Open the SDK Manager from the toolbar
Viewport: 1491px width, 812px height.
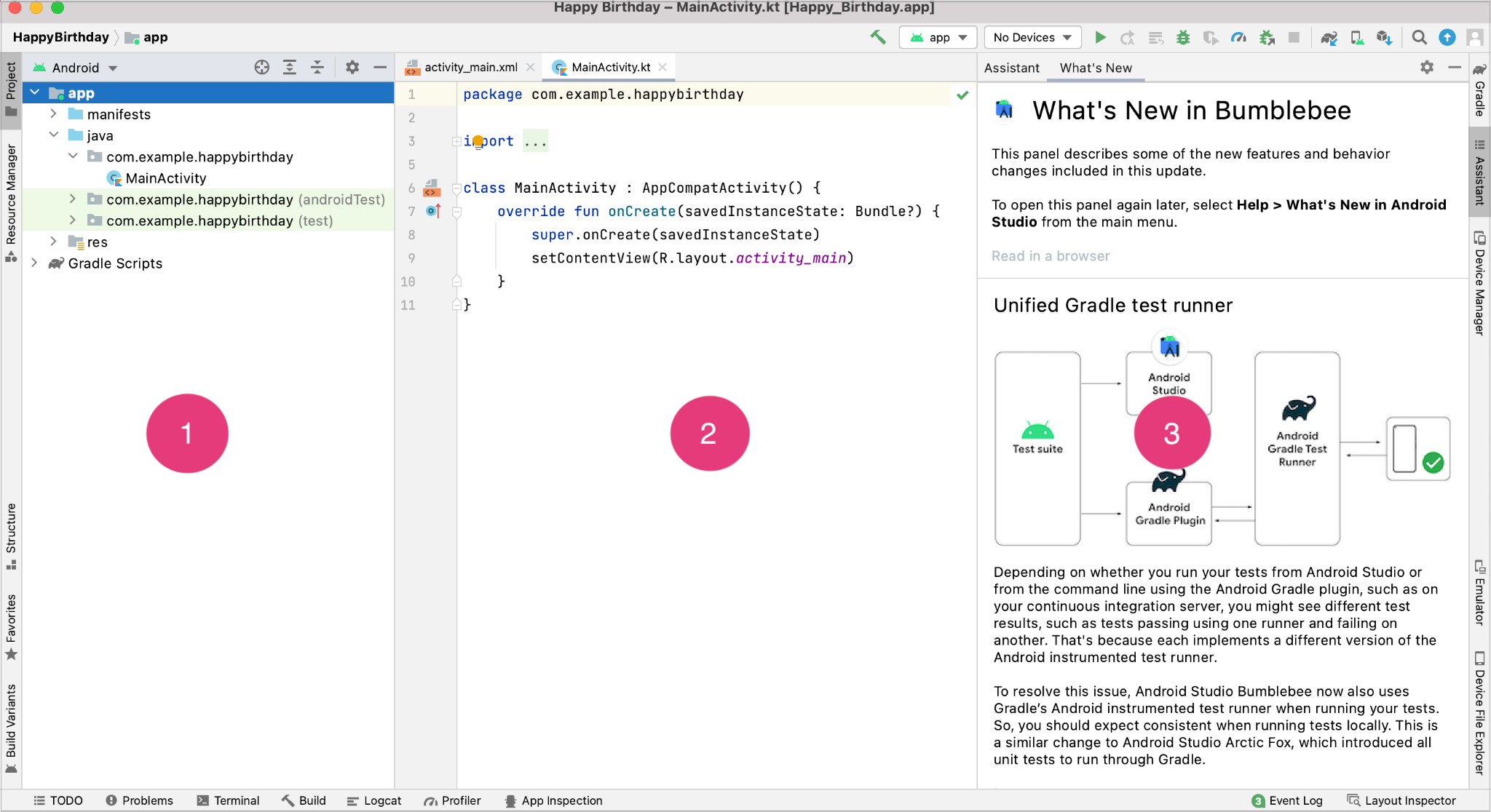point(1385,37)
